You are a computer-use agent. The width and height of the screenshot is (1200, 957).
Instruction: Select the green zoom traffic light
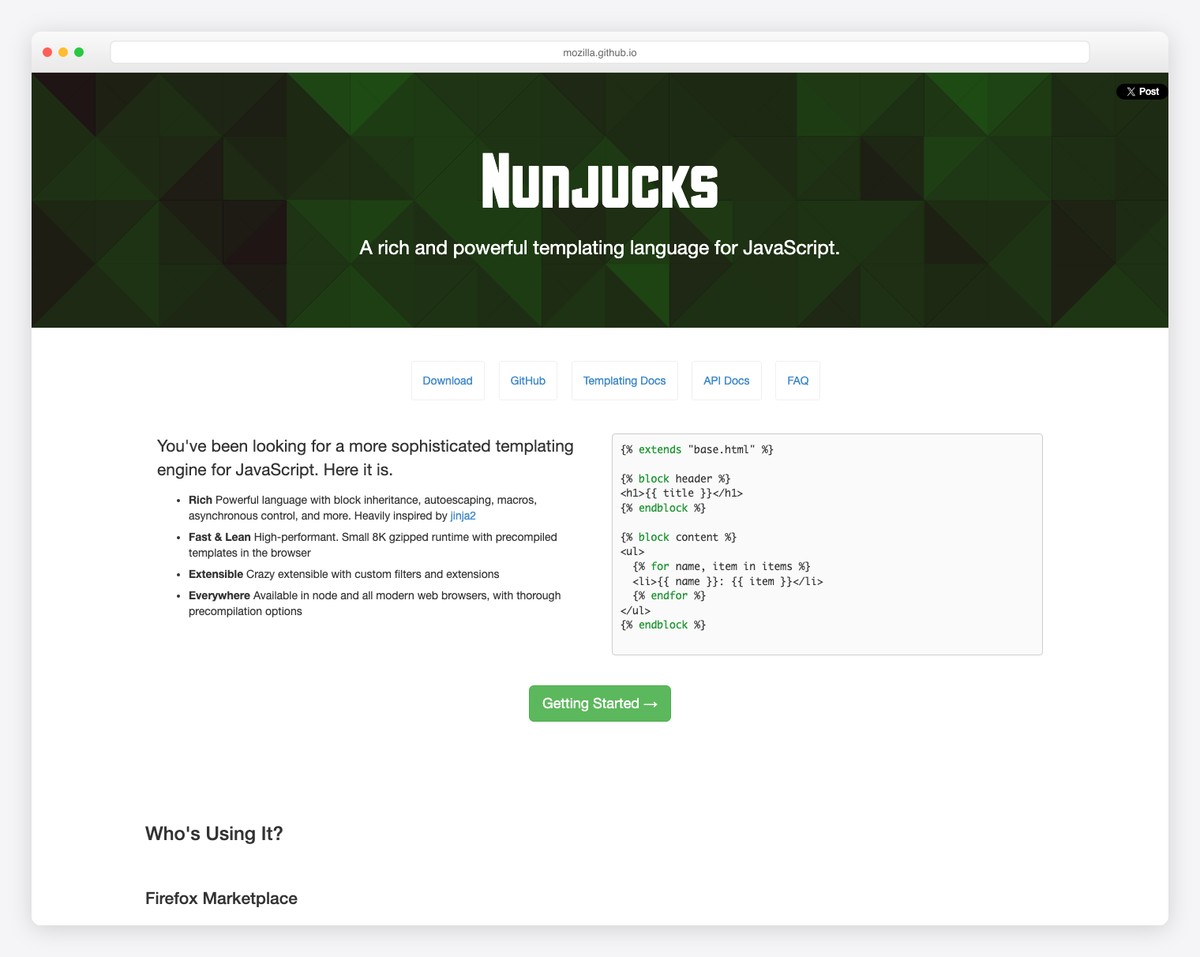pos(79,51)
